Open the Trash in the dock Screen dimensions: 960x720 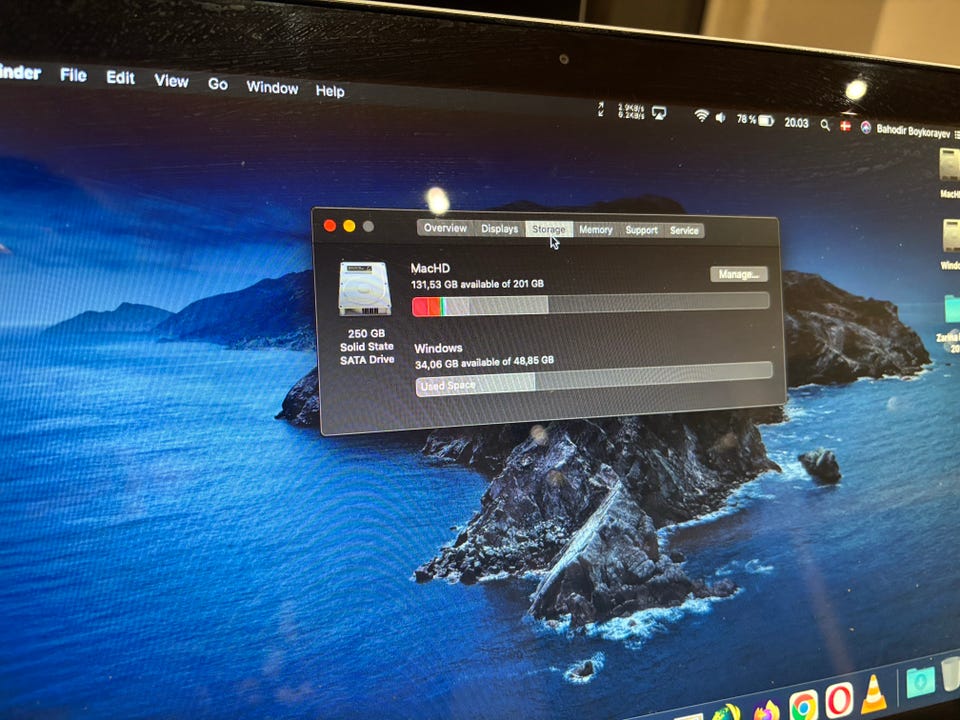(x=951, y=673)
